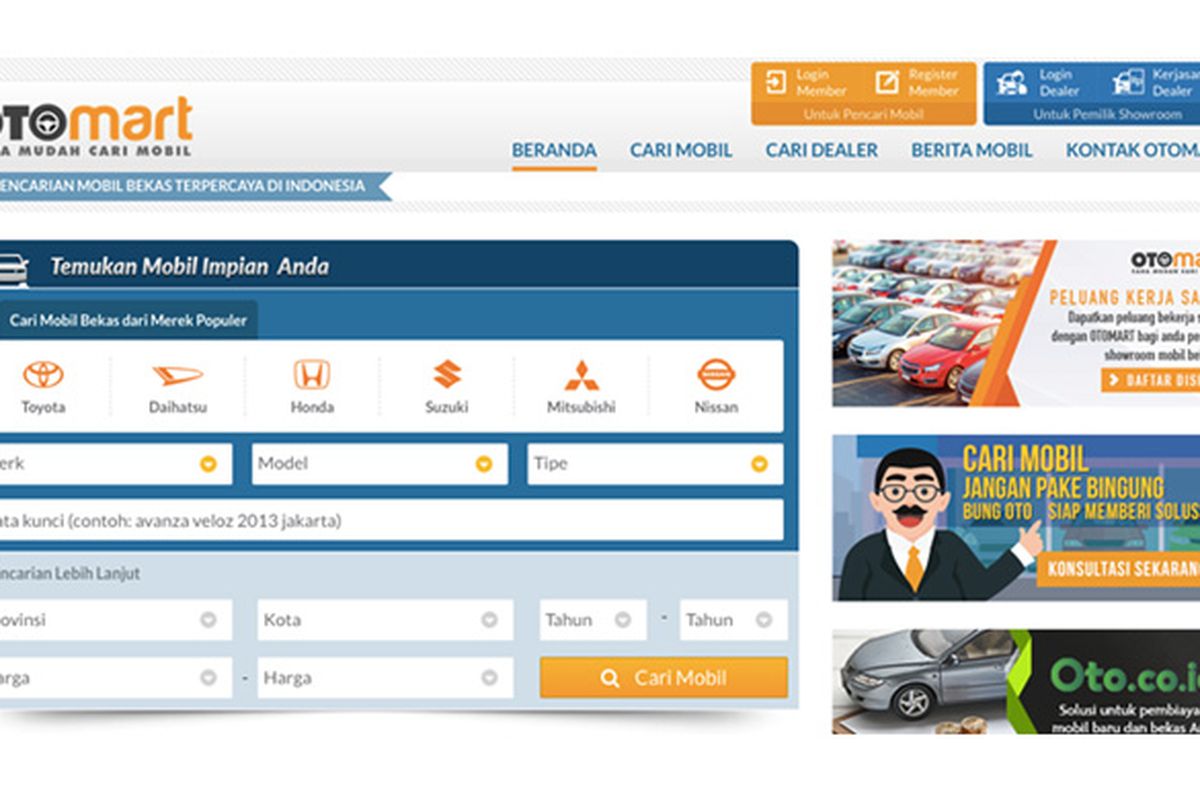1200x800 pixels.
Task: Open Login Dealer from the blue panel
Action: [x=1012, y=82]
